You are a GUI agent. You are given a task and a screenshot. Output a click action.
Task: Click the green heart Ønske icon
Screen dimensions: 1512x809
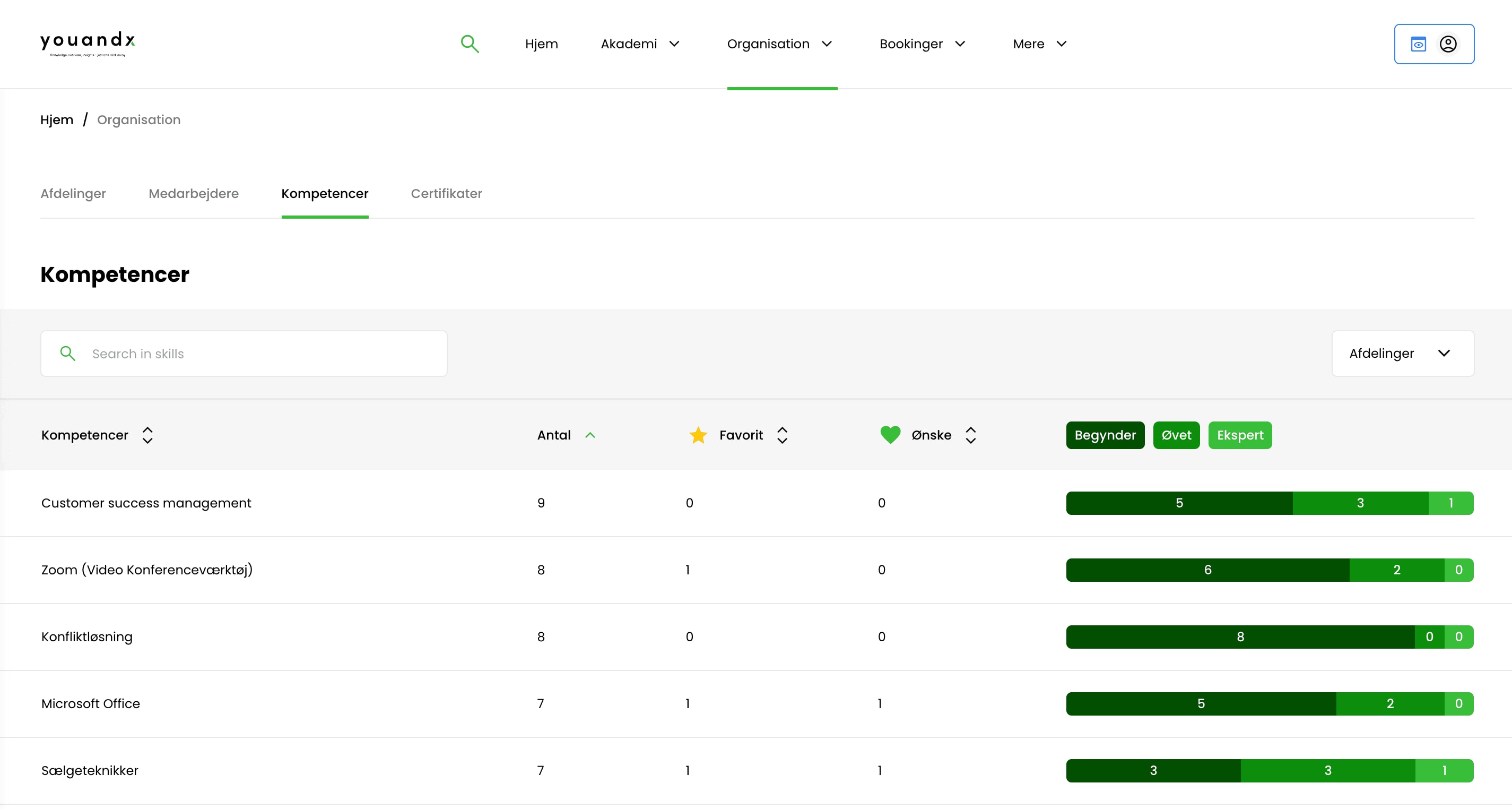(x=890, y=435)
